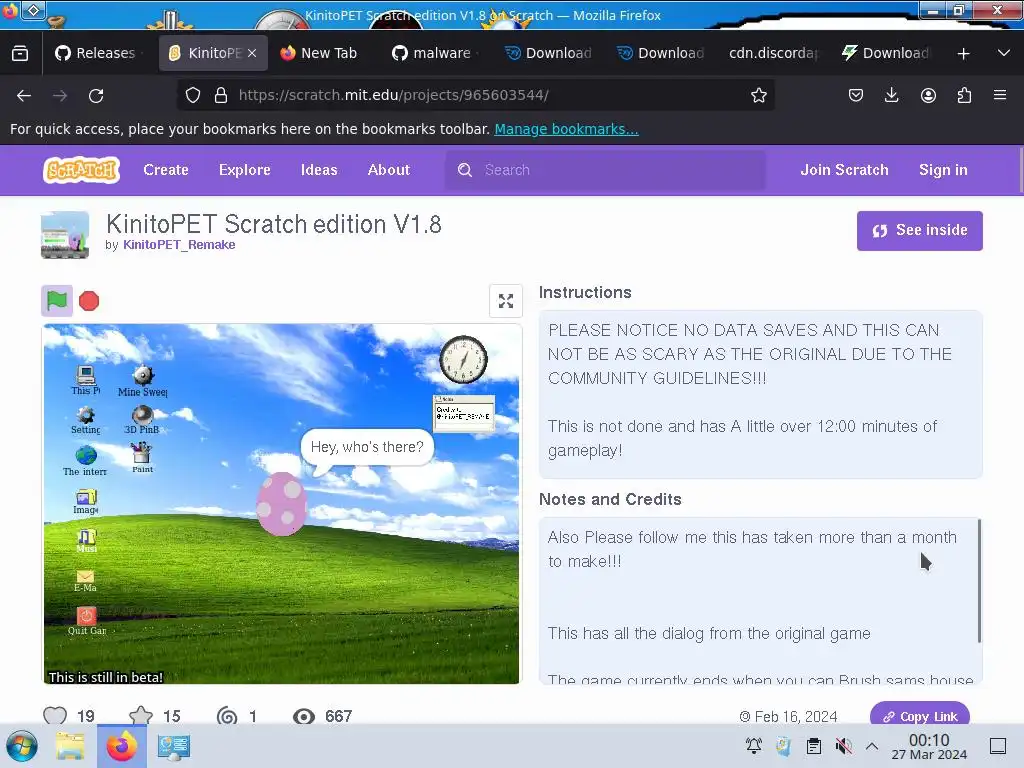This screenshot has width=1024, height=768.
Task: Open the See inside project editor
Action: coord(920,231)
